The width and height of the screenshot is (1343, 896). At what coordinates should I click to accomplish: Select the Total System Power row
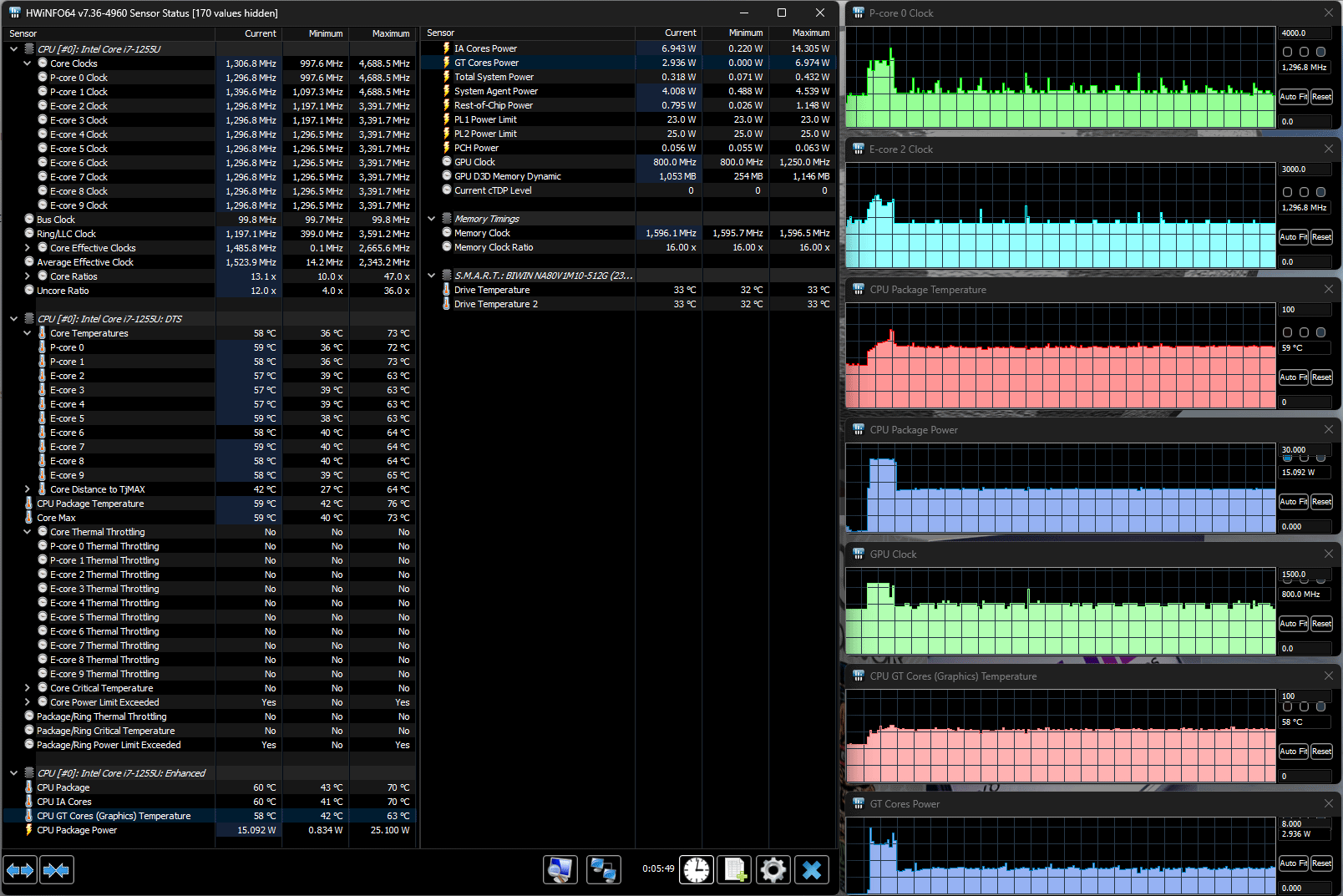click(628, 77)
